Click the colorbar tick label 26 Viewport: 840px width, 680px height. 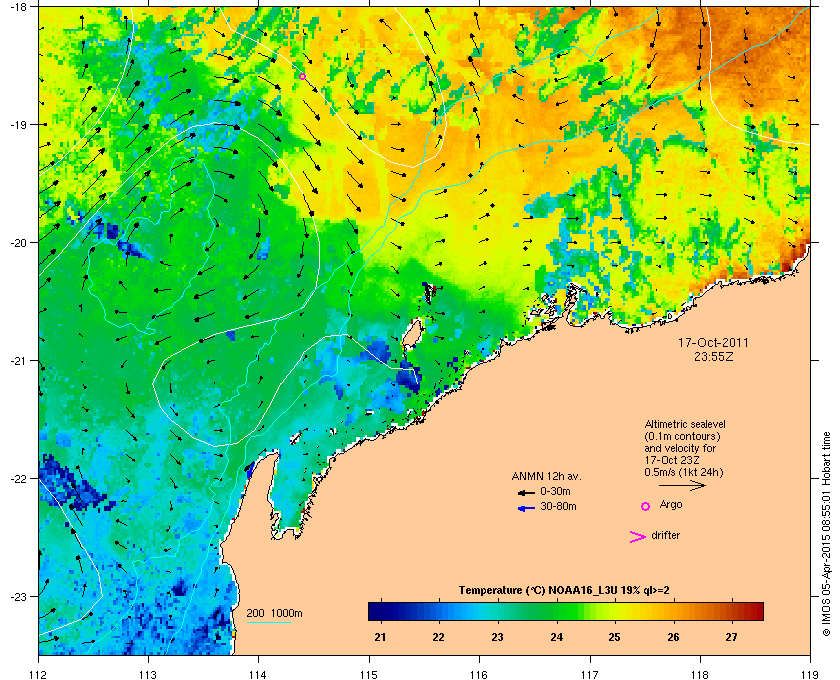pyautogui.click(x=673, y=638)
